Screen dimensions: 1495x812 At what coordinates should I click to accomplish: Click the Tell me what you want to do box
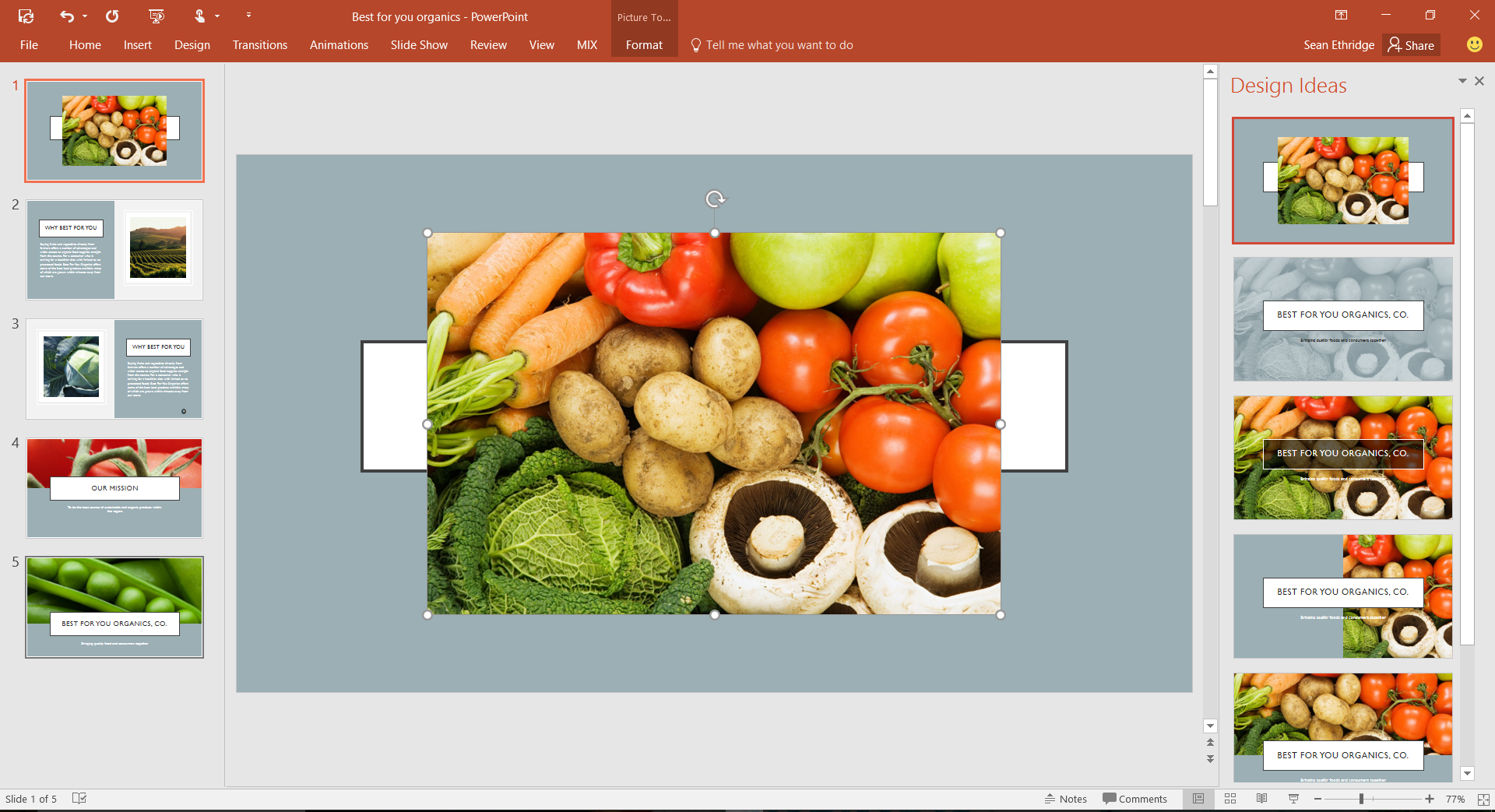[x=772, y=45]
